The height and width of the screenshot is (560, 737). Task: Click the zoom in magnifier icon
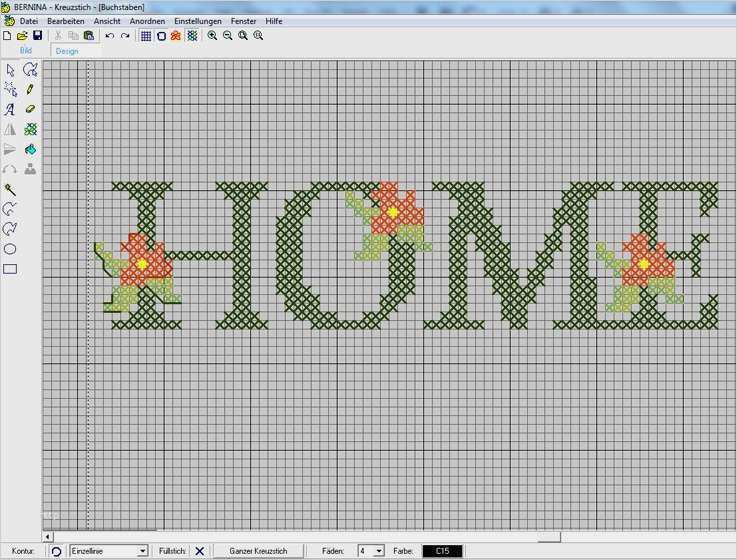pyautogui.click(x=212, y=36)
